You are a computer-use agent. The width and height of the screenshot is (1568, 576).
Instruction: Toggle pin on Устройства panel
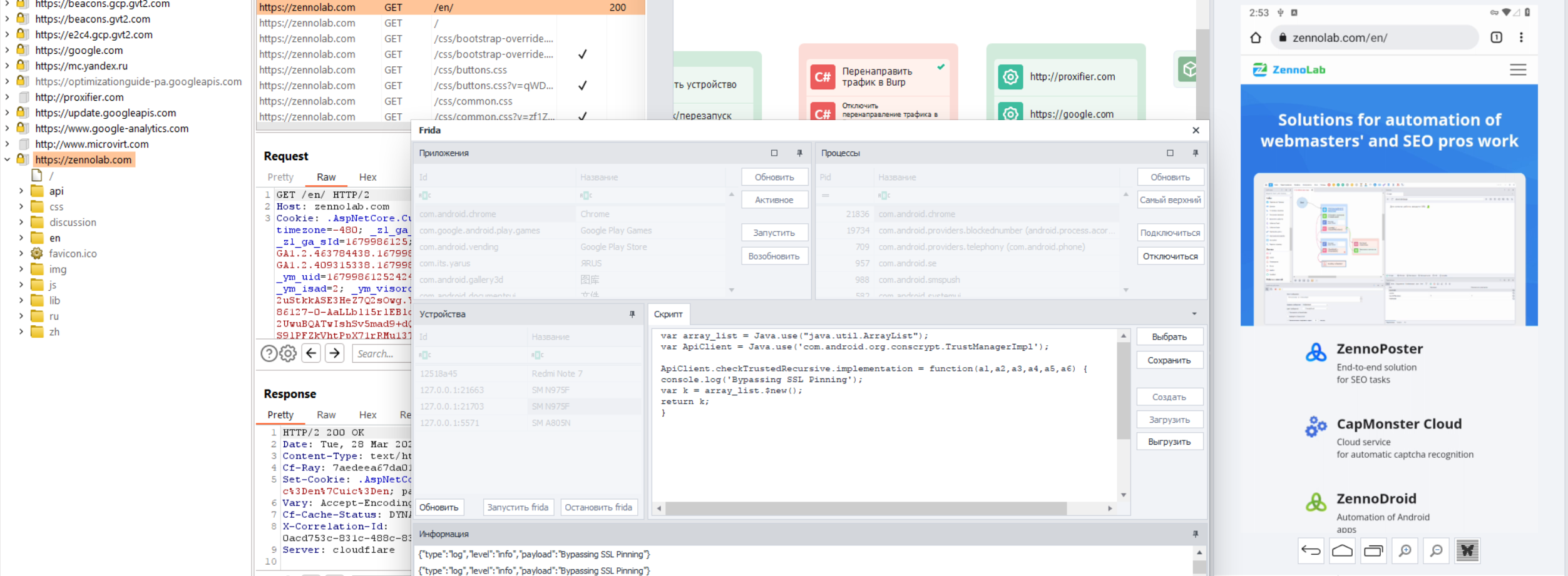click(632, 314)
